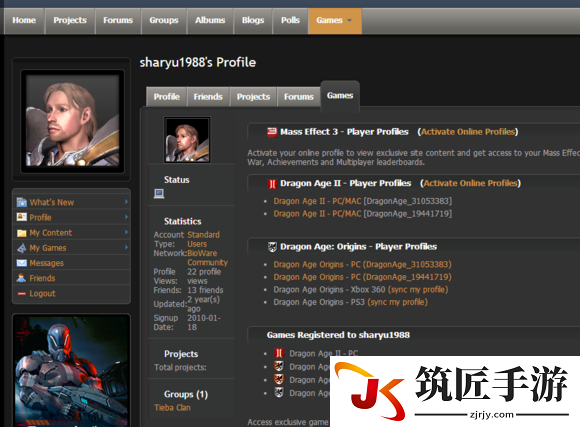
Task: Click the Dragon Age II header icon
Action: pyautogui.click(x=272, y=184)
